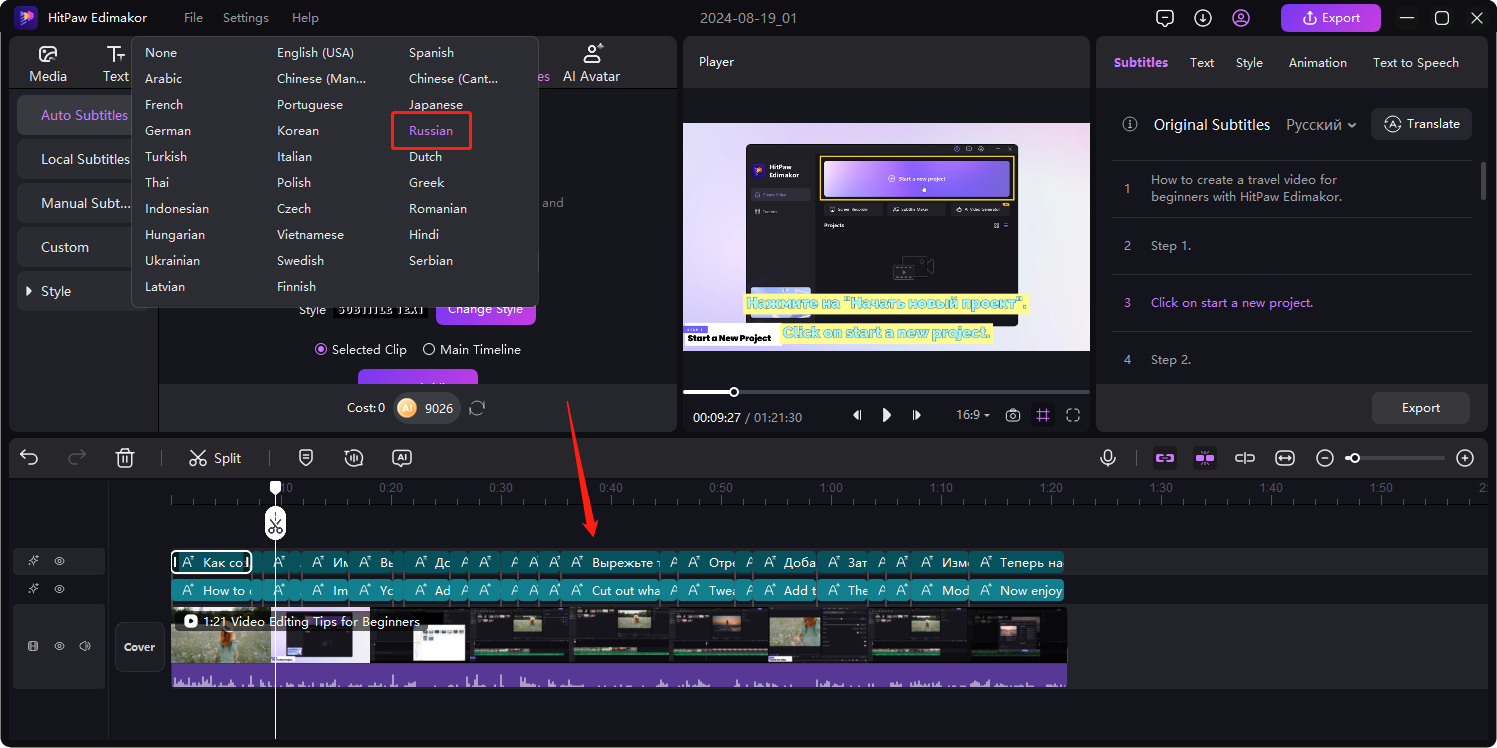Open the AI Avatar tab
Image resolution: width=1497 pixels, height=748 pixels.
coord(591,64)
